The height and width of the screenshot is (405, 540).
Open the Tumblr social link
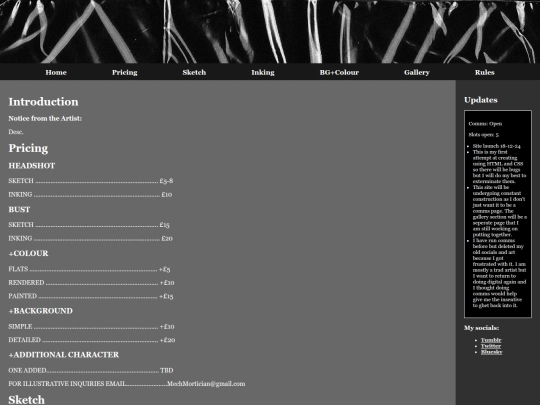pos(491,340)
